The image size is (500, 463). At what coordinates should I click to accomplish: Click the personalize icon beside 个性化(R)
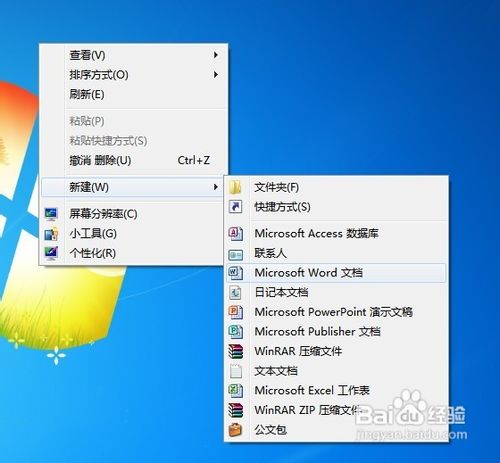(x=51, y=253)
